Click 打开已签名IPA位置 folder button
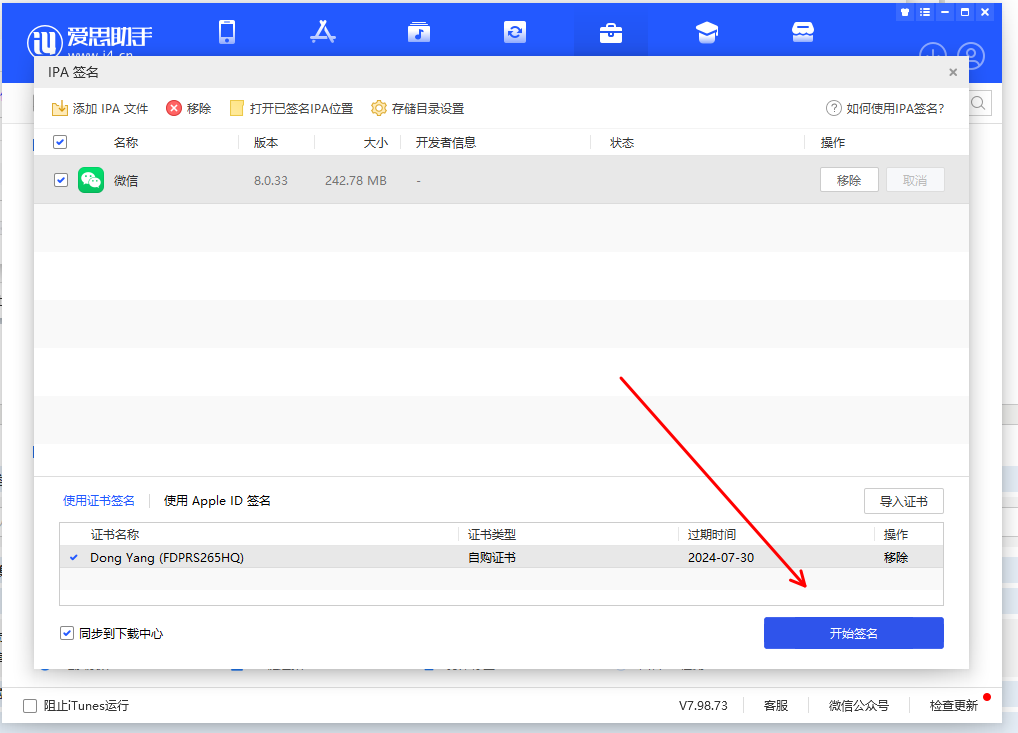This screenshot has height=733, width=1018. pos(292,108)
